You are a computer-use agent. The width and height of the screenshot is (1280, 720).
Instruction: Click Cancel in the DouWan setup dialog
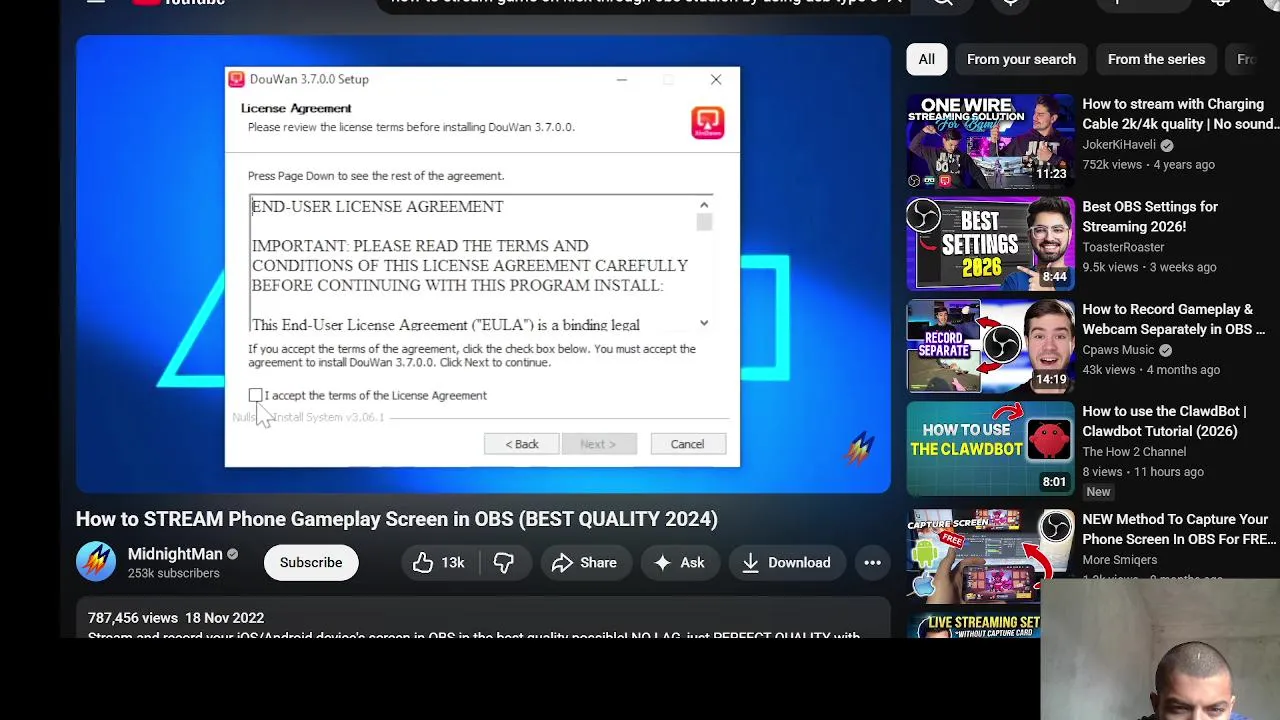(687, 444)
